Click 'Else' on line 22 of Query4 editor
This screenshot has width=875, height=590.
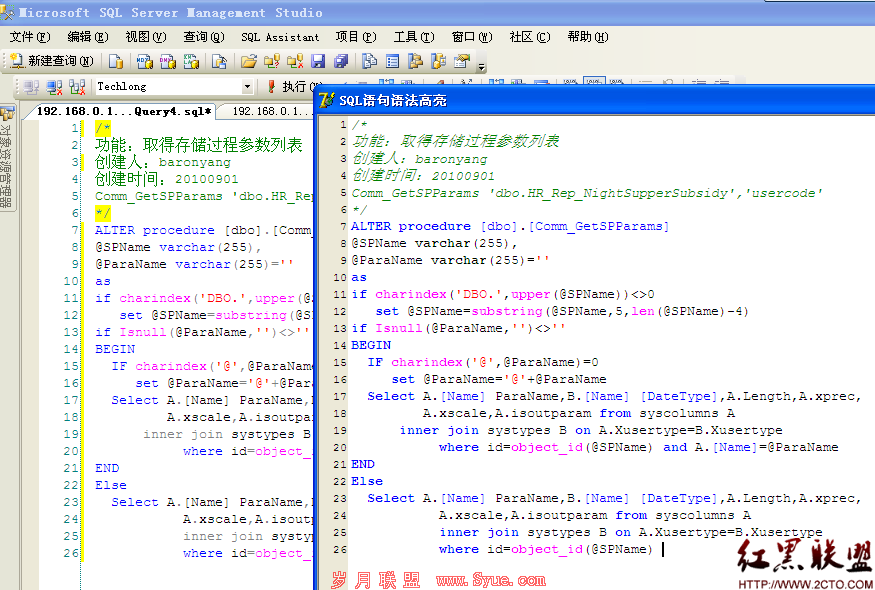[111, 485]
